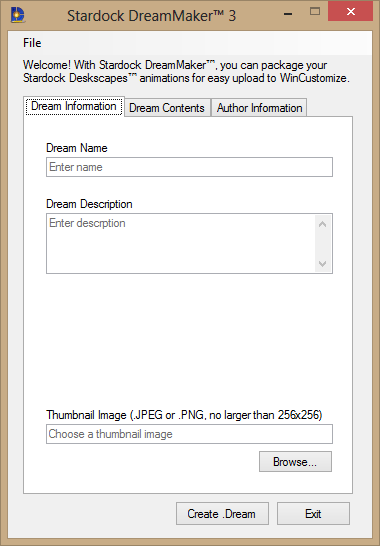Screen dimensions: 380x546
Task: Click the Stardock DreamMaker 3 window title
Action: [152, 16]
